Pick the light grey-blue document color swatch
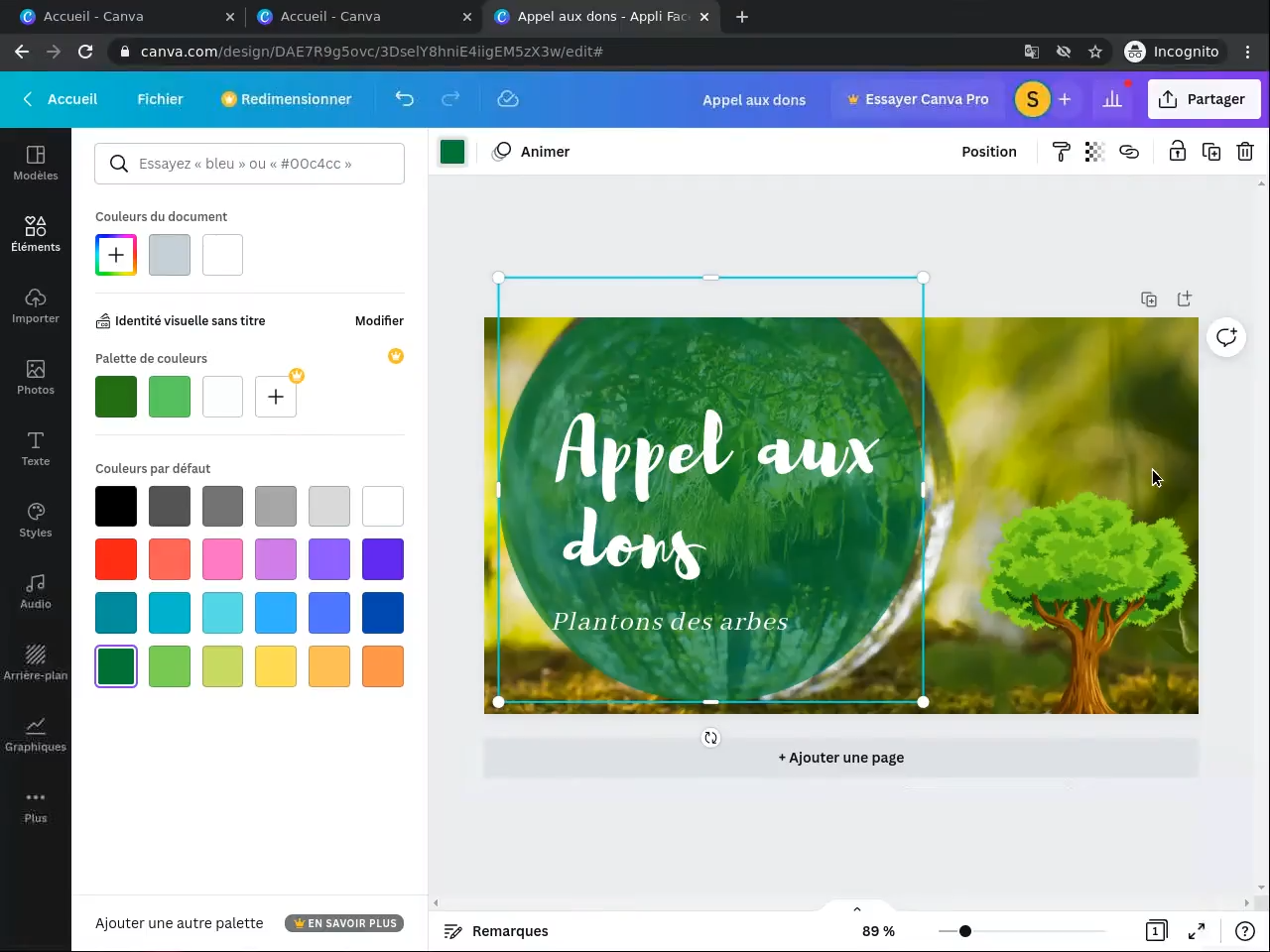The image size is (1270, 952). [x=170, y=255]
